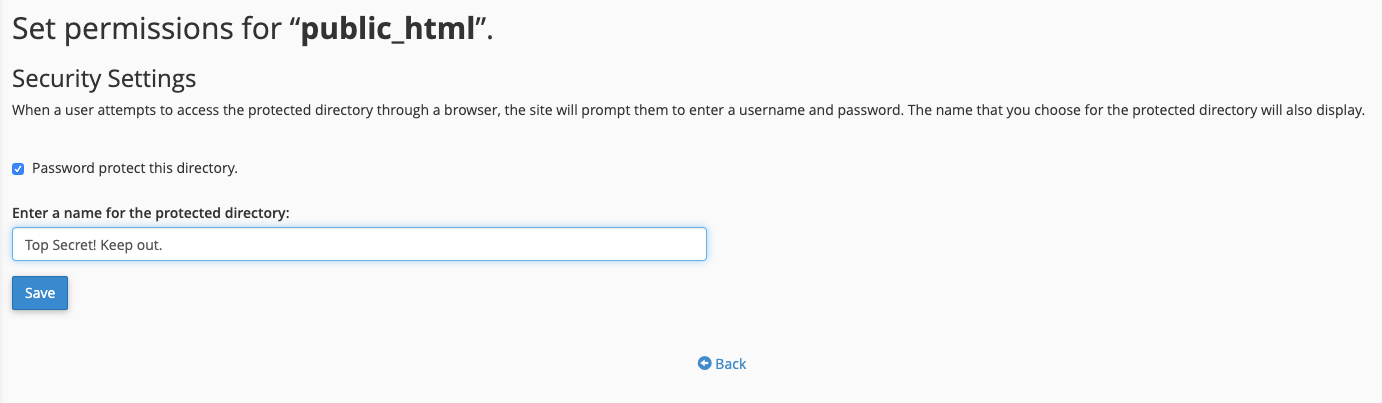Focus the protected directory name input field
The image size is (1382, 403).
click(x=359, y=244)
